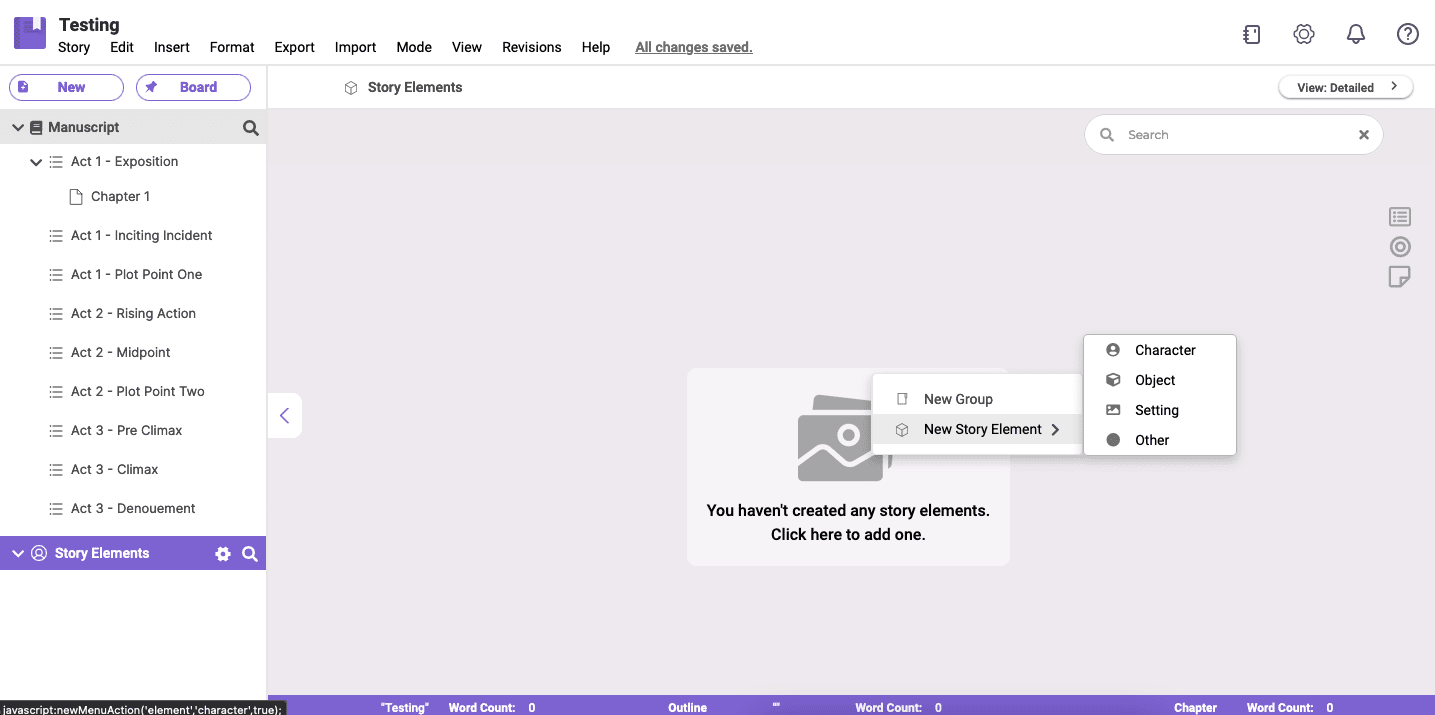Click the Object cube icon in submenu
Viewport: 1435px width, 715px height.
pyautogui.click(x=1113, y=380)
